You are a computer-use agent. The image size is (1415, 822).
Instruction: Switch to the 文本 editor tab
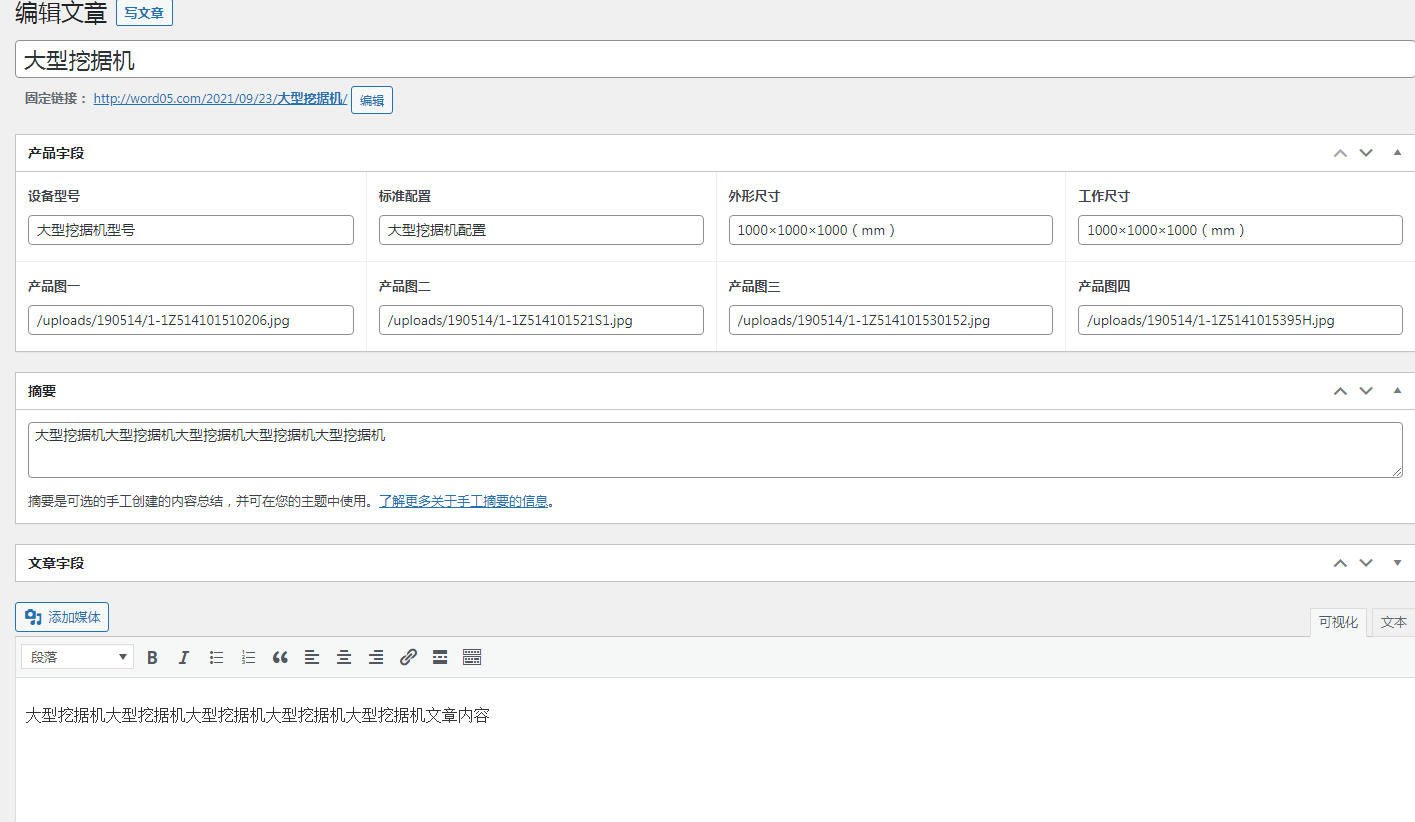[x=1394, y=621]
